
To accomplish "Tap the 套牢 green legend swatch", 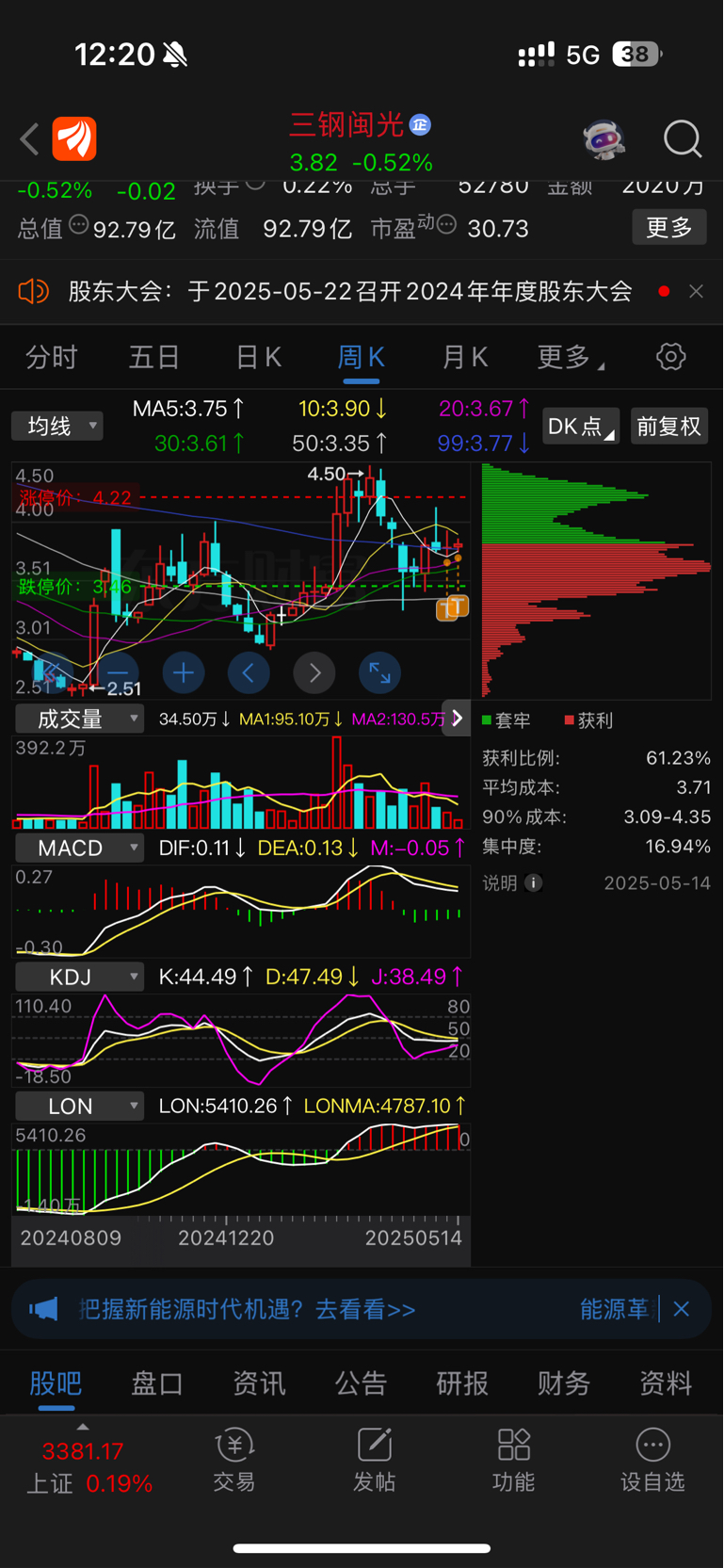I will (487, 720).
